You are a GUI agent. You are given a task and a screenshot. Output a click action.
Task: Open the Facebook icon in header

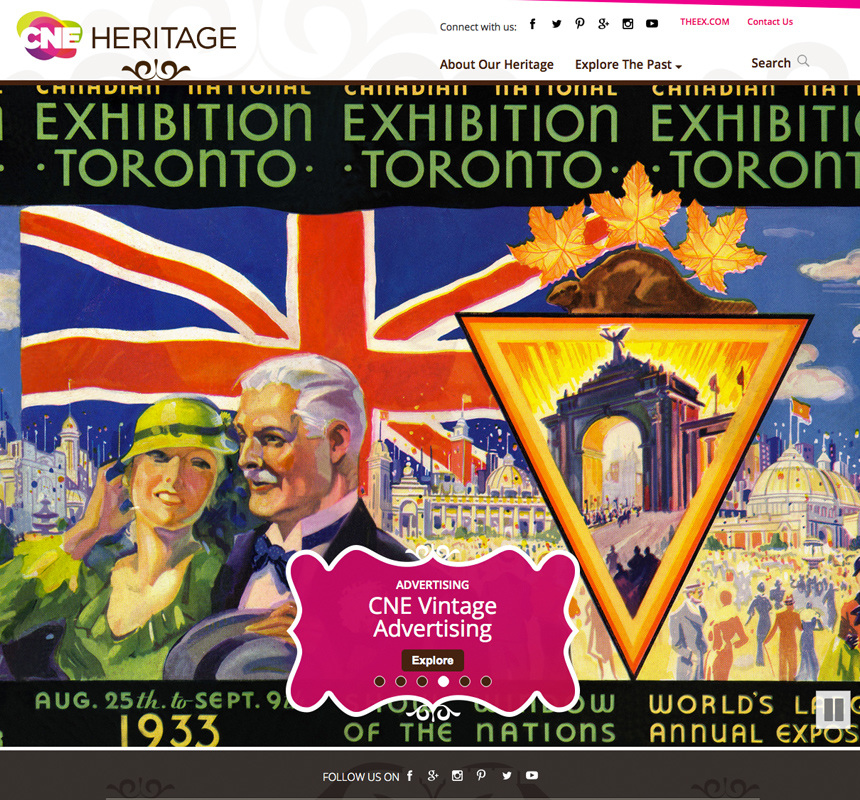(532, 24)
